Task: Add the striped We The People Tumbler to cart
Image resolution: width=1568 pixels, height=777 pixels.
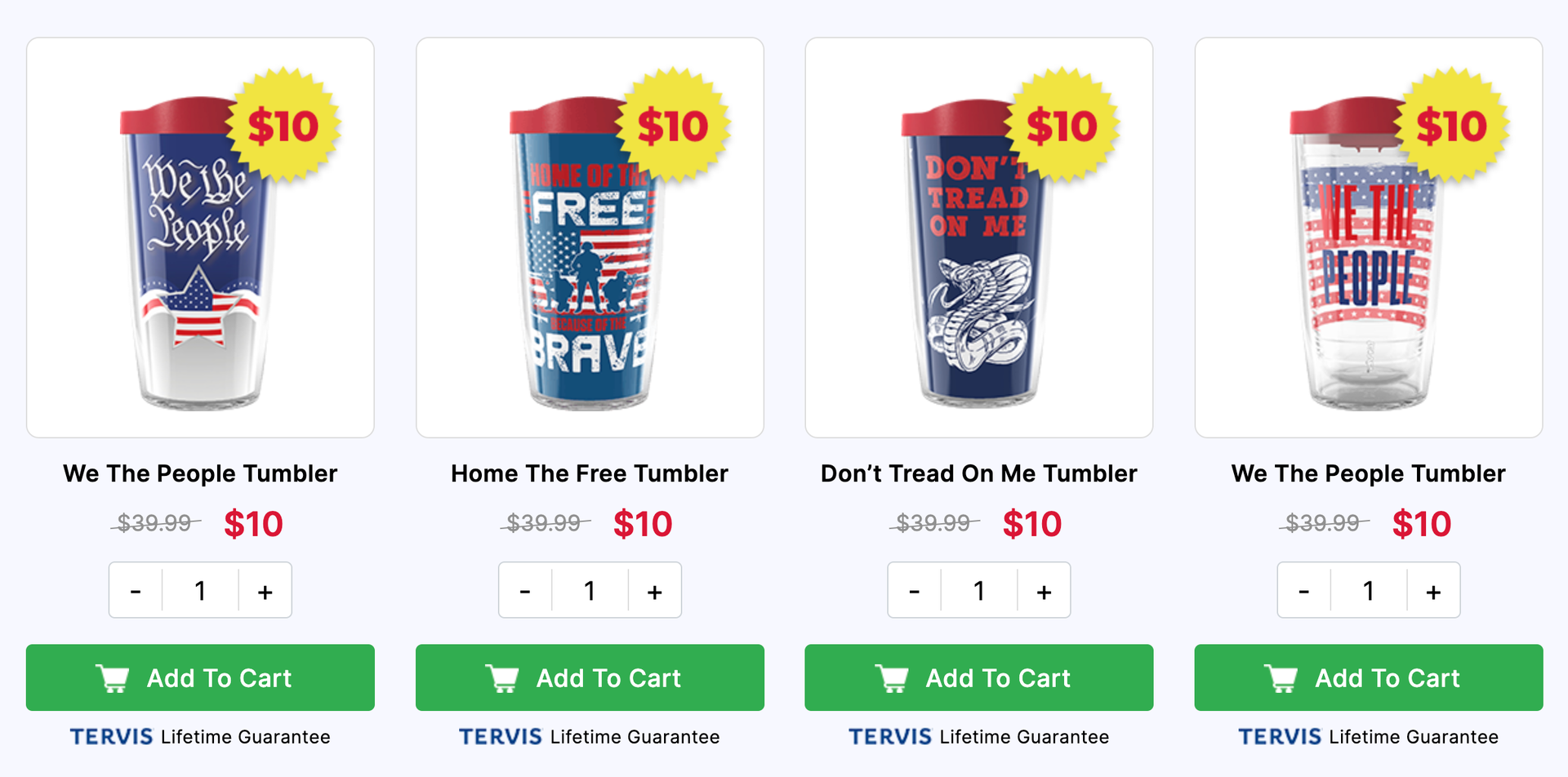Action: (x=1369, y=677)
